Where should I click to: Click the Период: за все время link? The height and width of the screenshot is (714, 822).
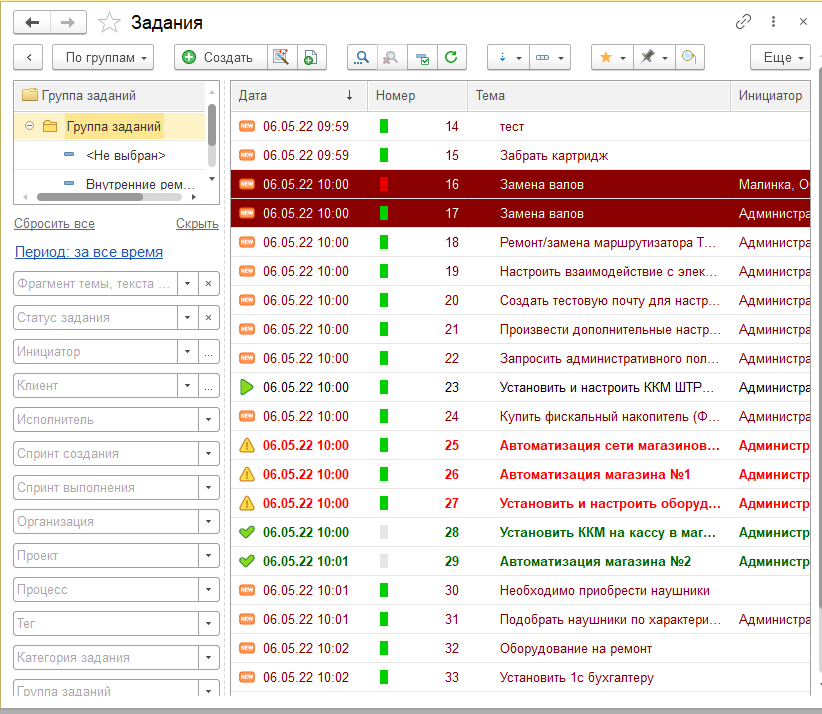point(88,252)
